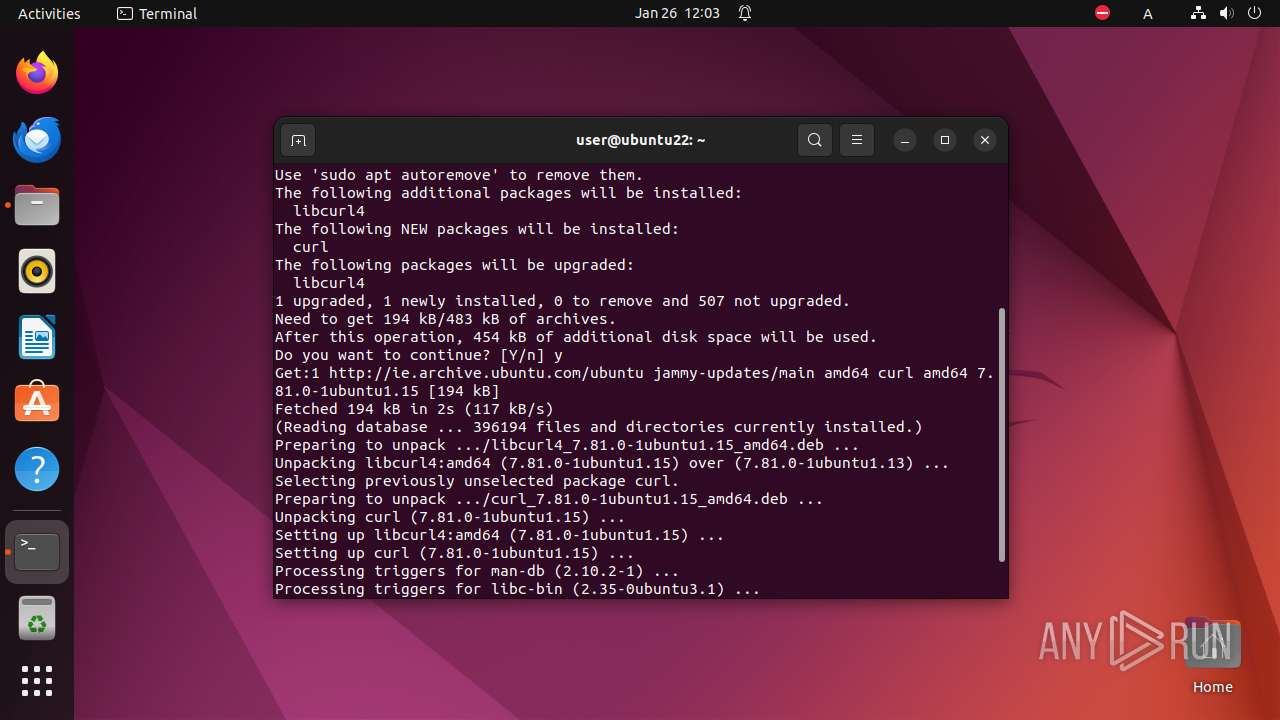Click 'Unpacking curl (7.81.0-1ubuntu1.15)' line

click(x=450, y=517)
